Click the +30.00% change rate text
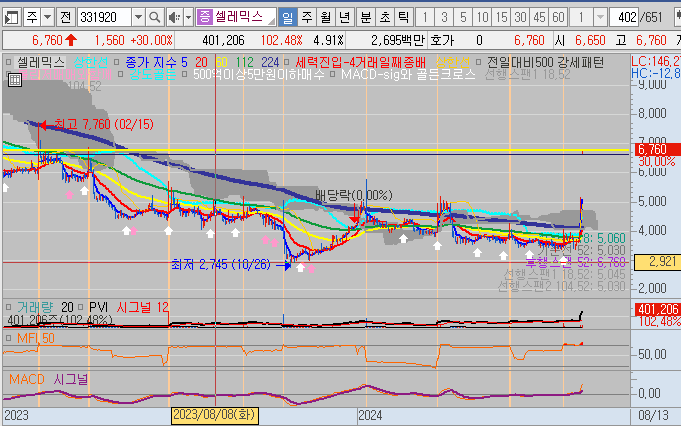Image resolution: width=681 pixels, height=426 pixels. point(152,40)
